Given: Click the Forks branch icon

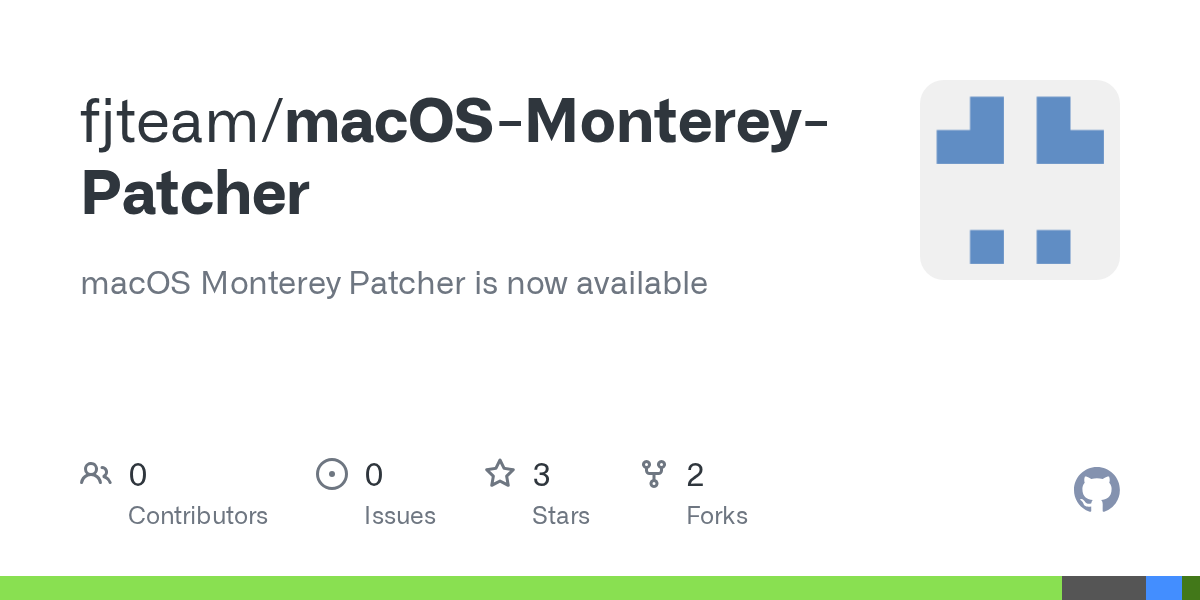Looking at the screenshot, I should pyautogui.click(x=654, y=474).
